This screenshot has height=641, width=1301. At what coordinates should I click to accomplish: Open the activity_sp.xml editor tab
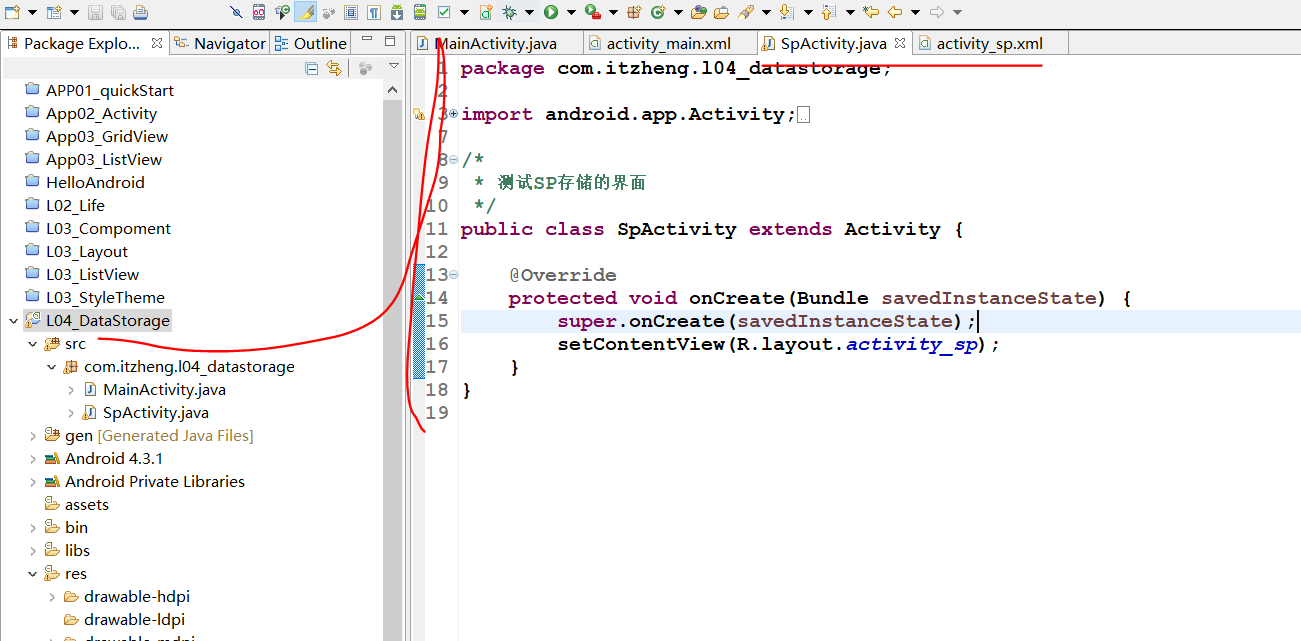989,43
